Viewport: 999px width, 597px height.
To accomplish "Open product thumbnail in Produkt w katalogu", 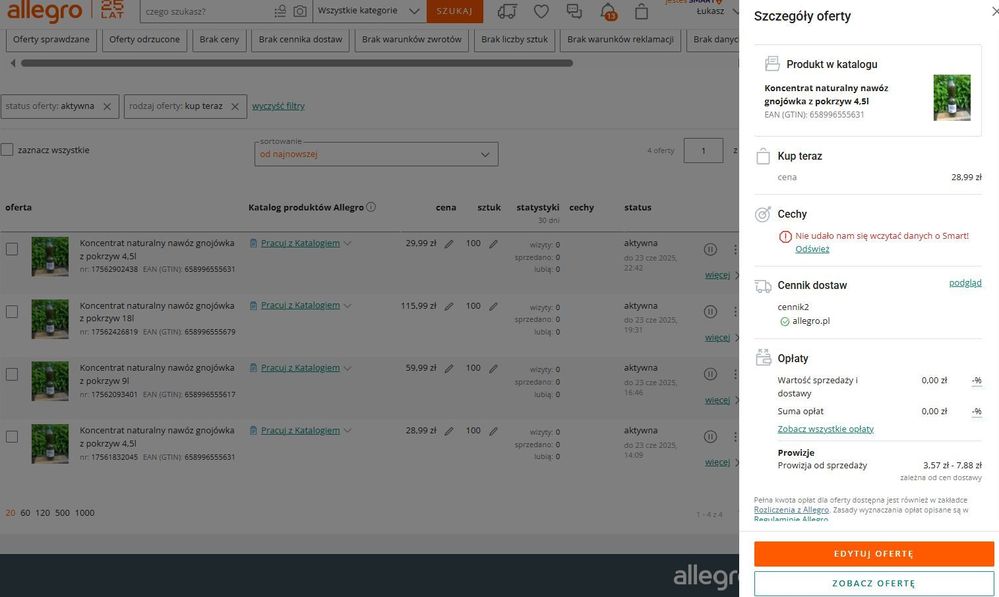I will coord(952,97).
